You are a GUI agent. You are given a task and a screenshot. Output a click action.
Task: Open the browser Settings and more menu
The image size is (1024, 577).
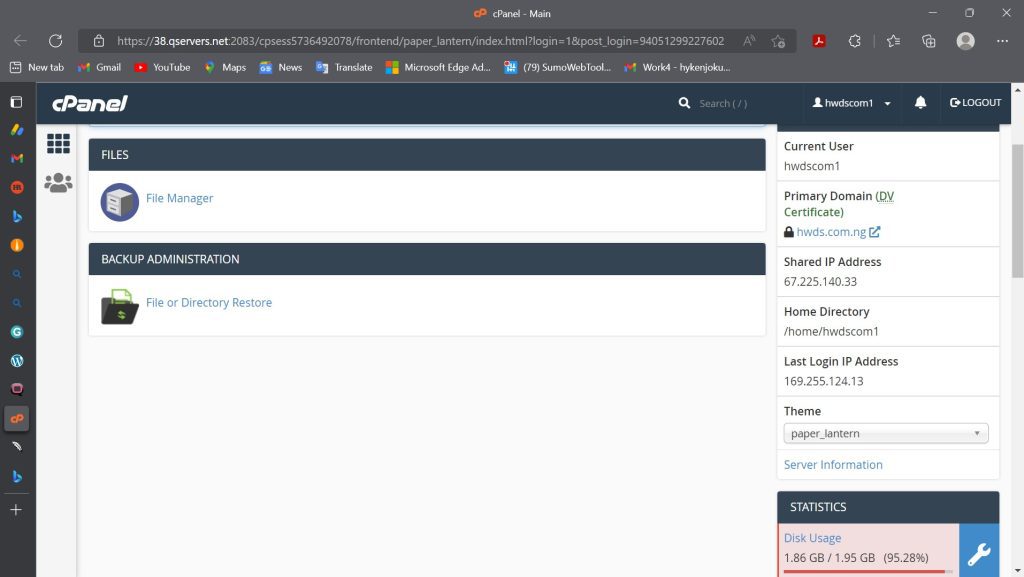point(1002,41)
